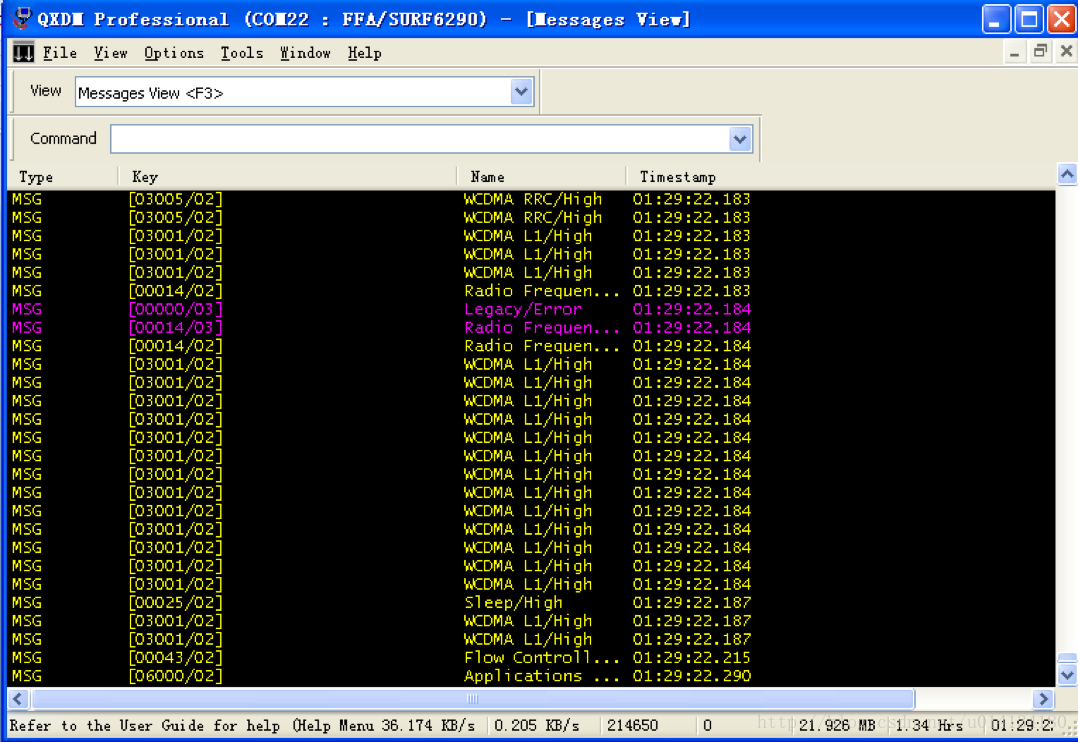The image size is (1078, 742).
Task: Restore the inner Messages View child window
Action: coord(1041,52)
